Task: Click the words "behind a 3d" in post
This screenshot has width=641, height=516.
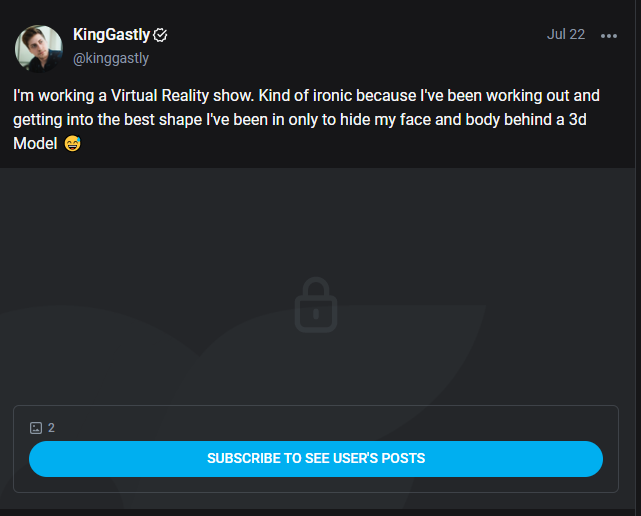Action: 545,120
